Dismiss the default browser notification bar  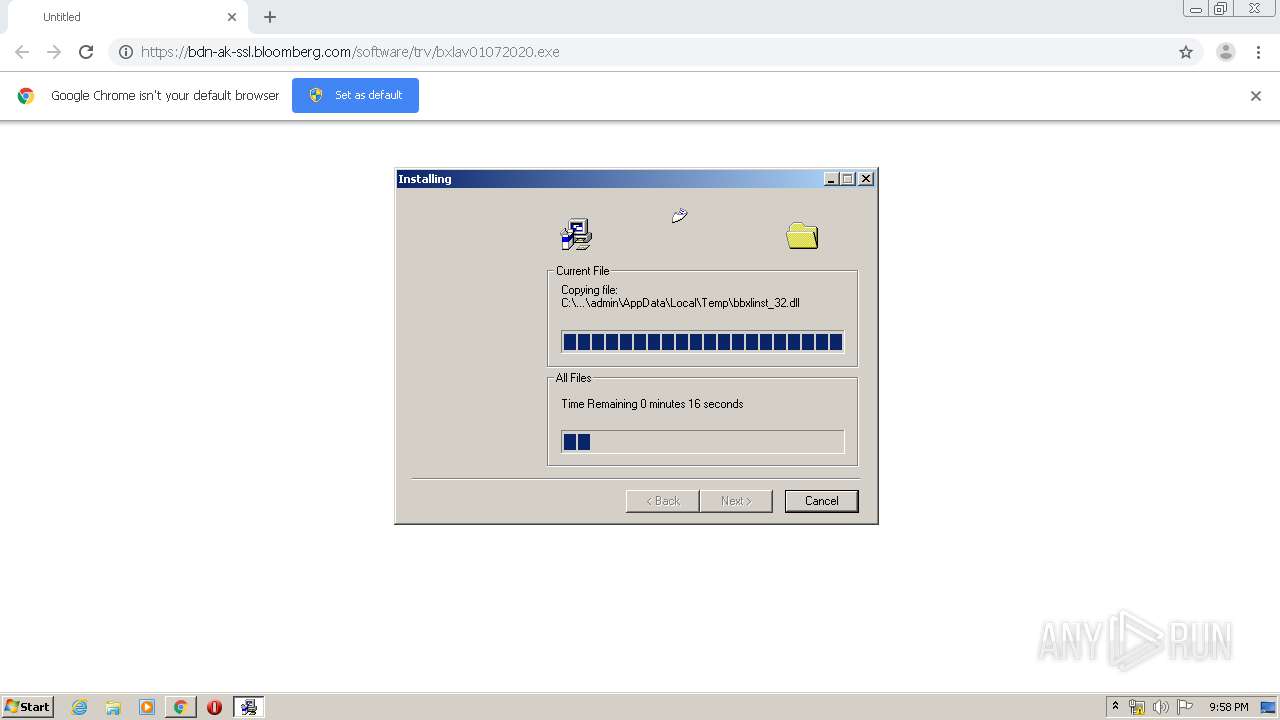pyautogui.click(x=1256, y=96)
